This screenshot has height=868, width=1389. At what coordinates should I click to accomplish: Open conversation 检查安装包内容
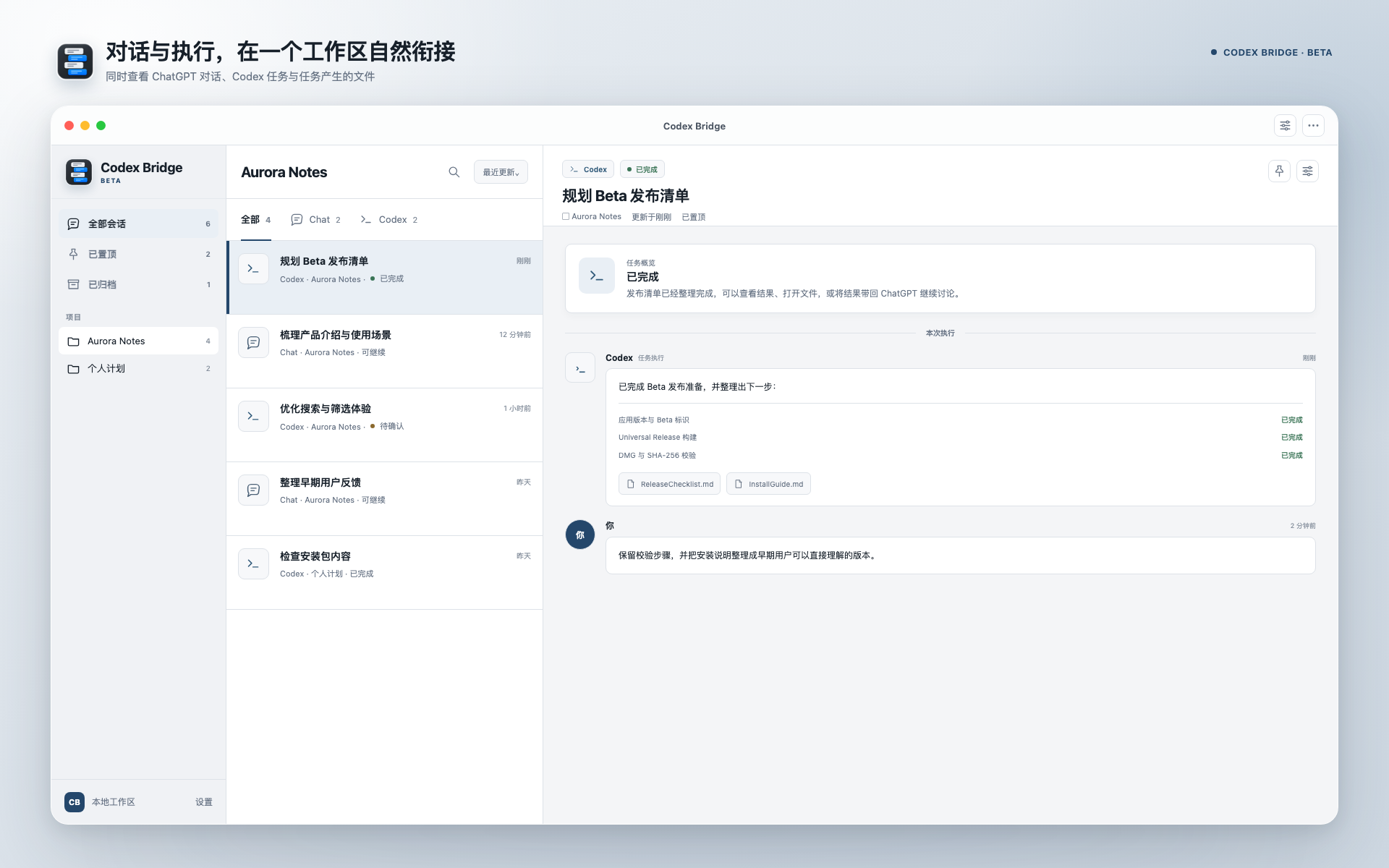click(x=385, y=573)
